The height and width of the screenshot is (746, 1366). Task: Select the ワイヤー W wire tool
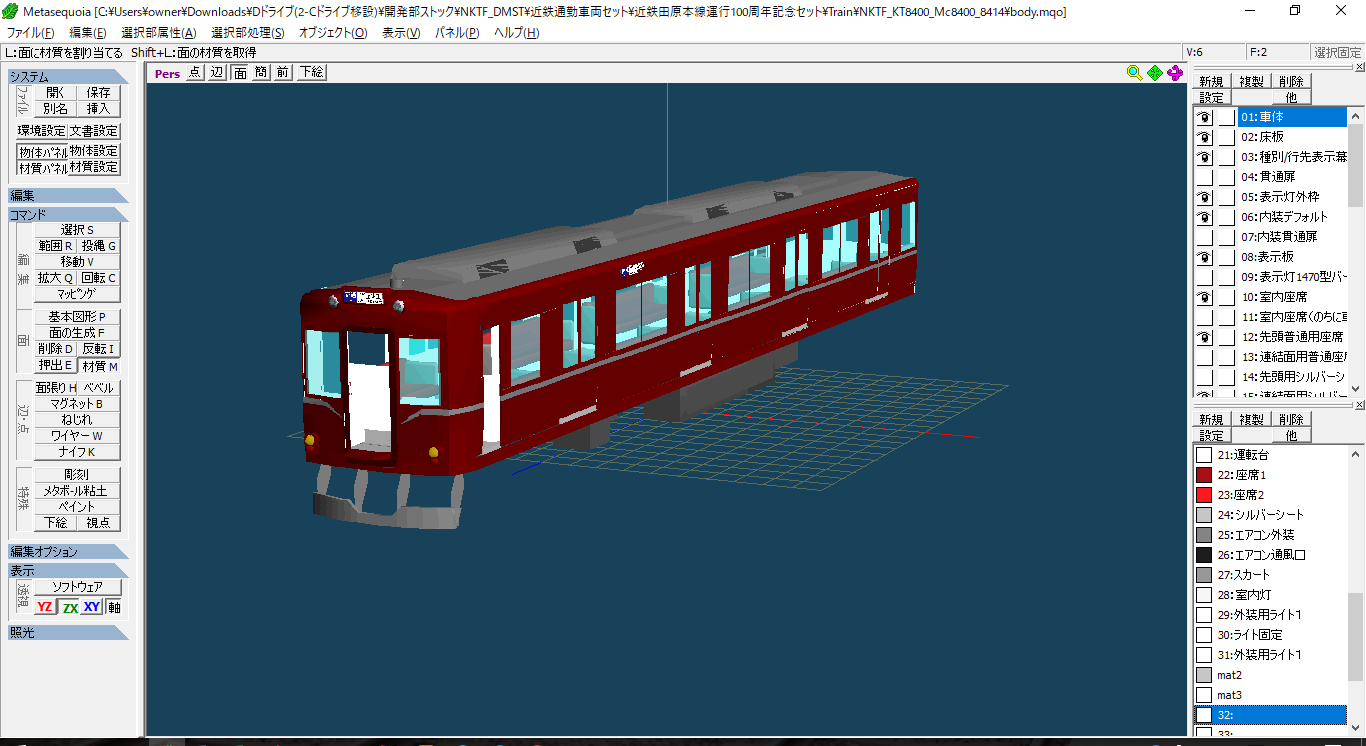(77, 436)
